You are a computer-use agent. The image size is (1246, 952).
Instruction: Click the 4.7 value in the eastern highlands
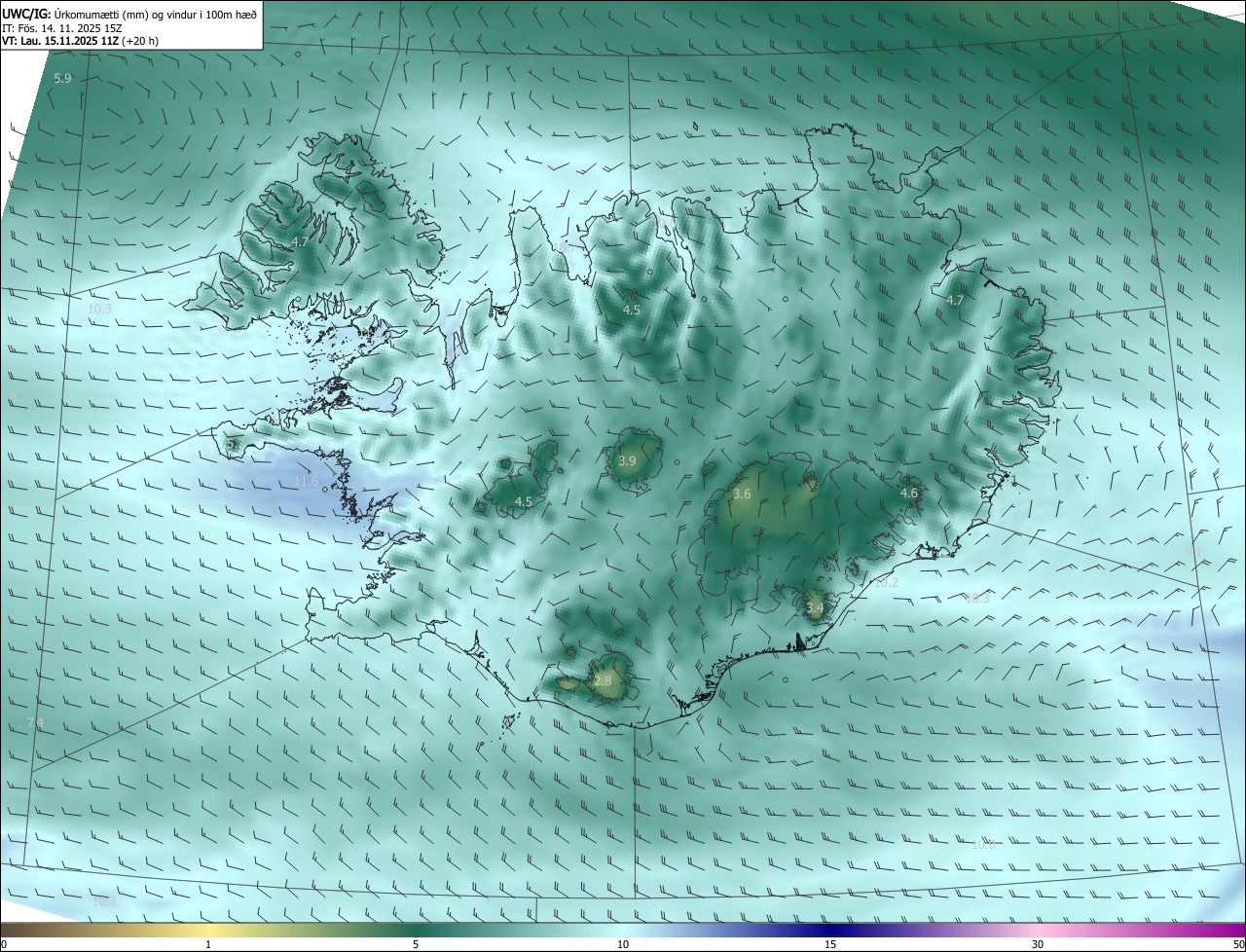click(x=955, y=301)
